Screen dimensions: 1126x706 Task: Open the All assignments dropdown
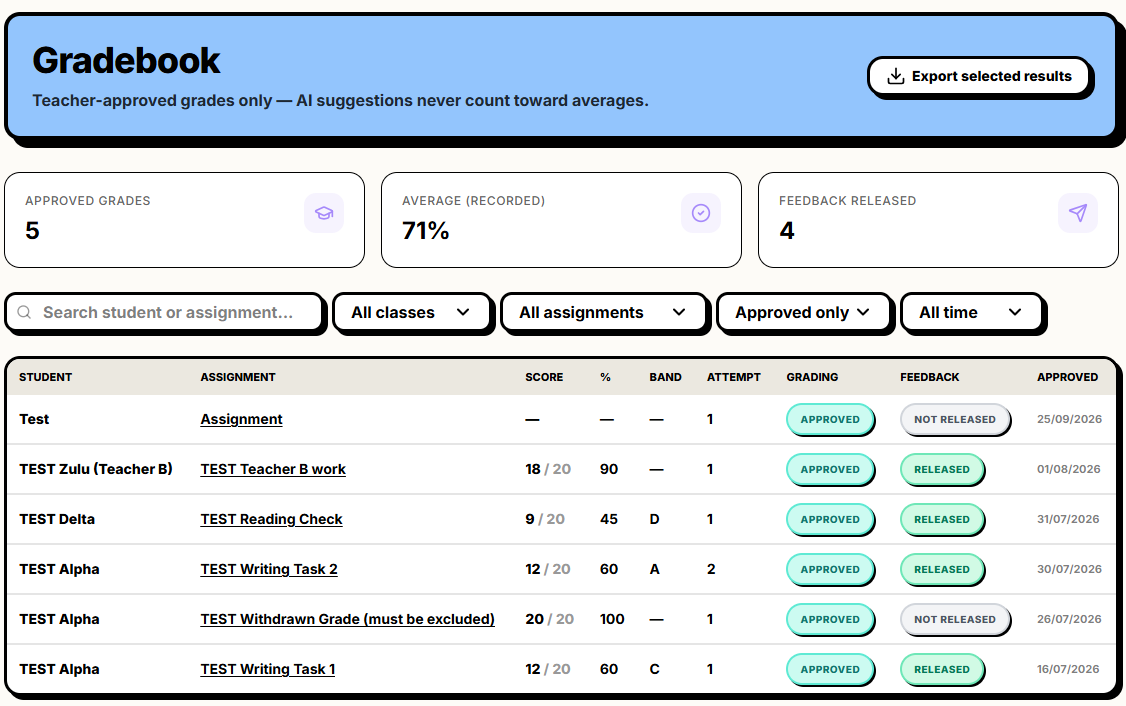604,312
